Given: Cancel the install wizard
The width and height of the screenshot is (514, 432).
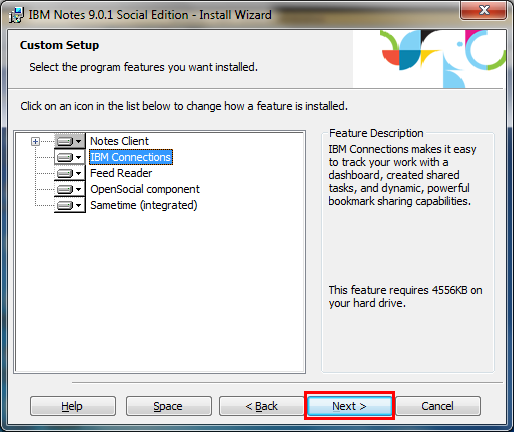Looking at the screenshot, I should 438,406.
